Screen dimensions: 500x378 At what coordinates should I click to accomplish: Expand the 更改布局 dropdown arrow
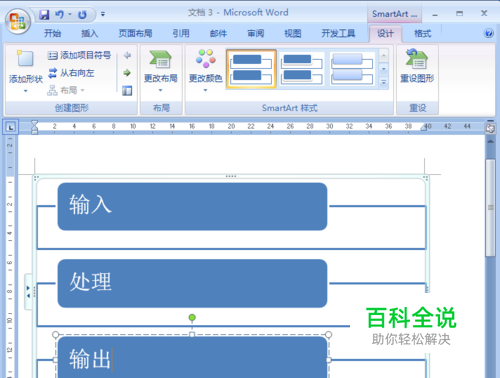point(160,90)
